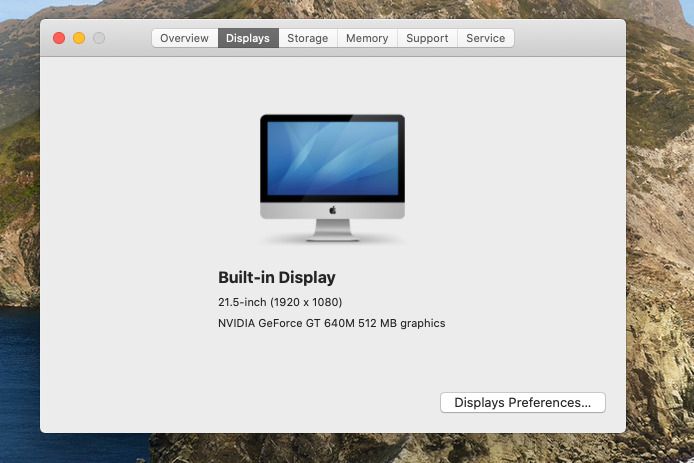Open the Storage tab
The image size is (694, 463).
click(308, 38)
